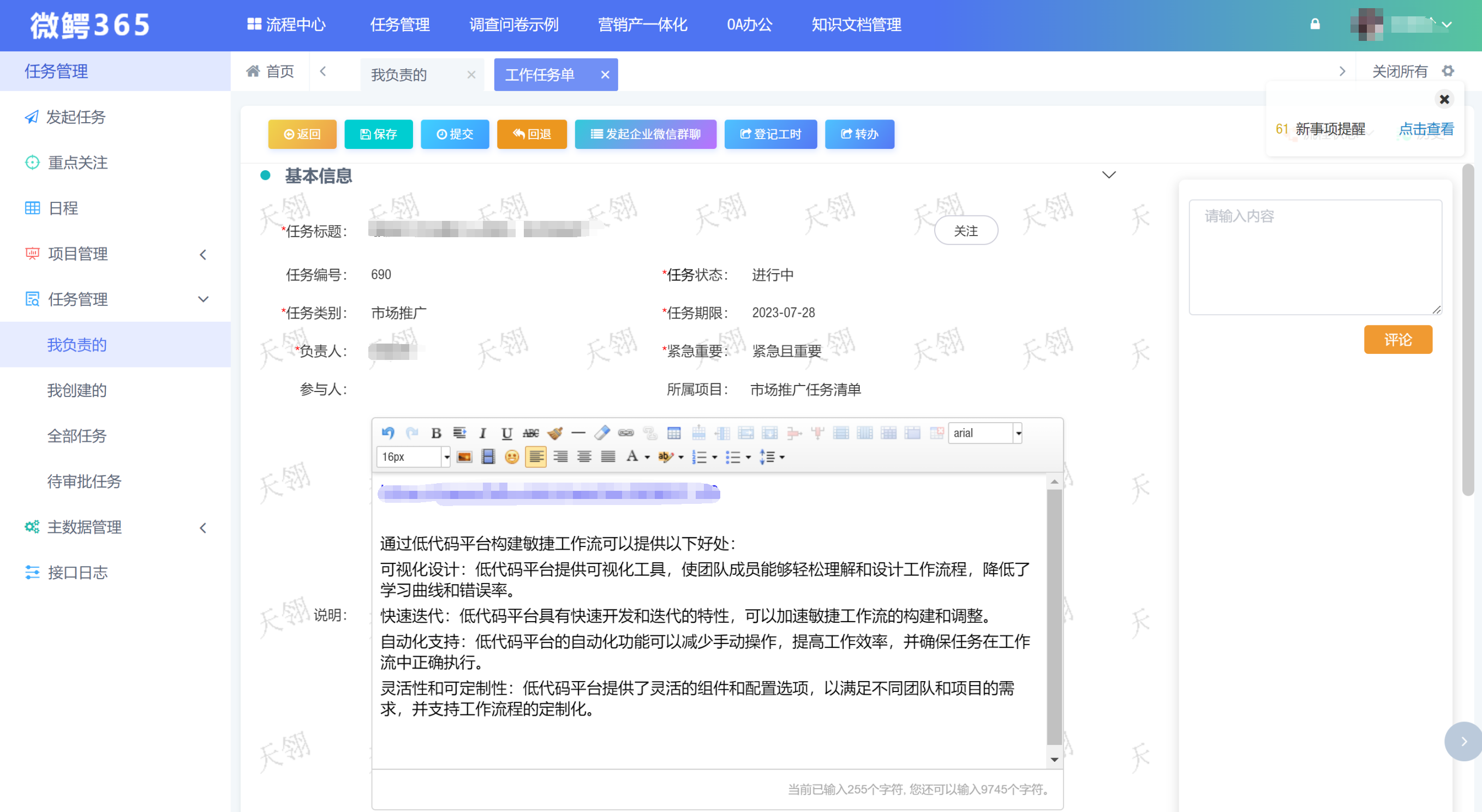Click the 登记工时 button

[x=770, y=134]
